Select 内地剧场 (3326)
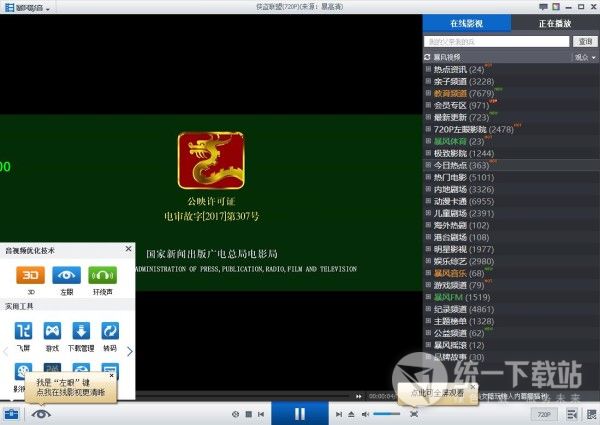The height and width of the screenshot is (425, 600). [464, 189]
